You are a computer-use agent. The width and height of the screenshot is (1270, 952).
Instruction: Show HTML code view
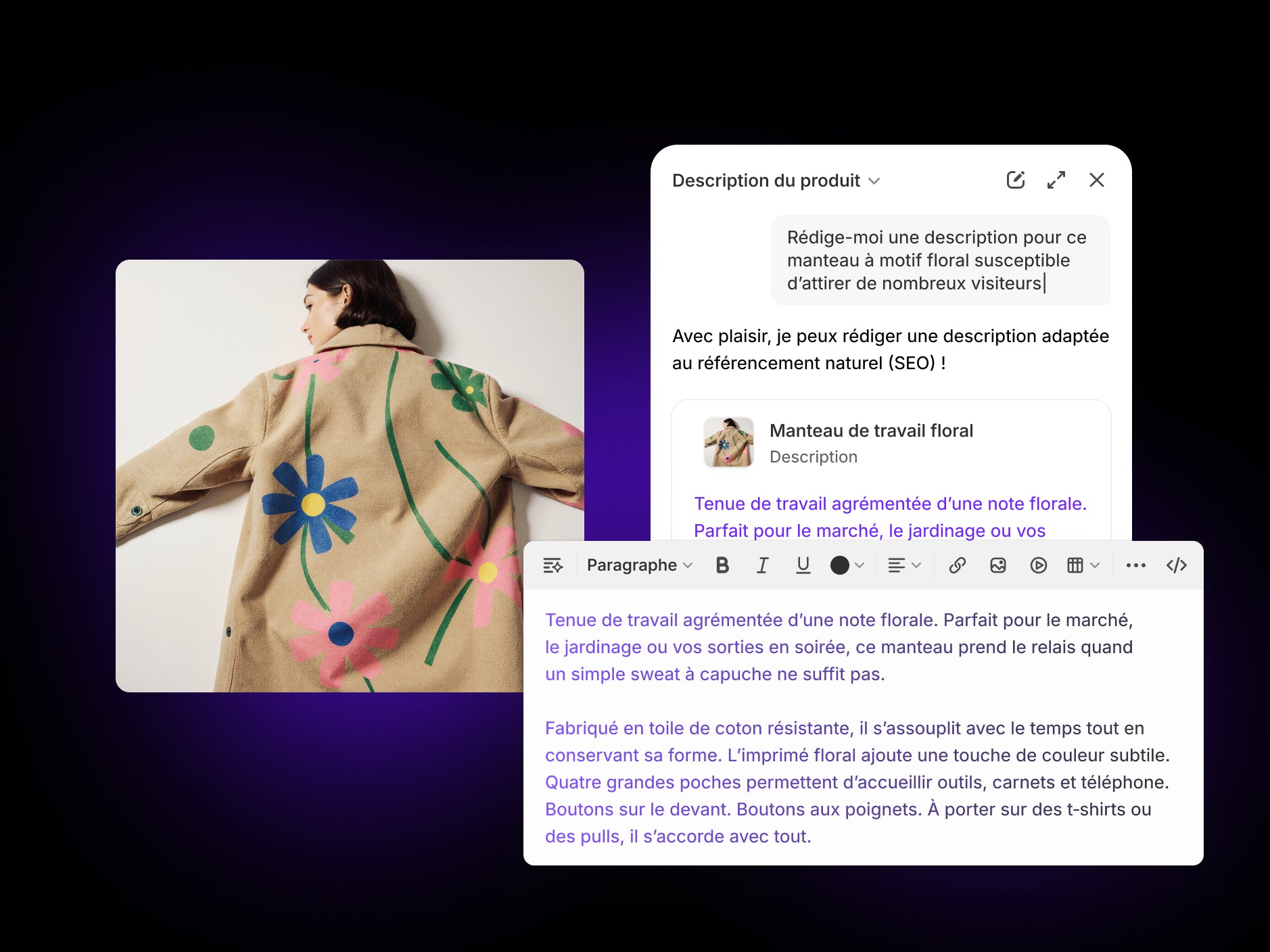pos(1177,565)
